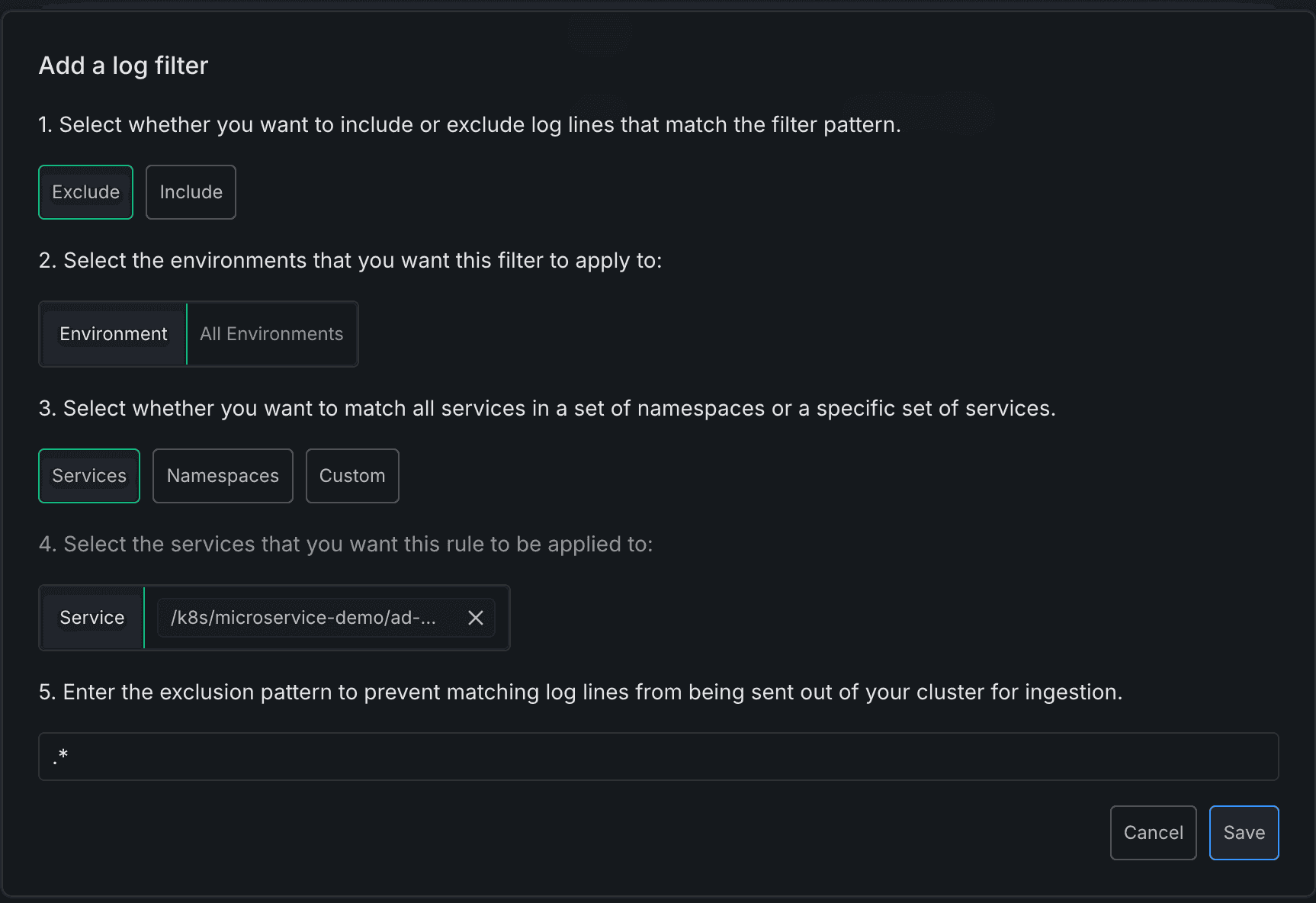1316x903 pixels.
Task: Save the new log filter
Action: [x=1244, y=833]
